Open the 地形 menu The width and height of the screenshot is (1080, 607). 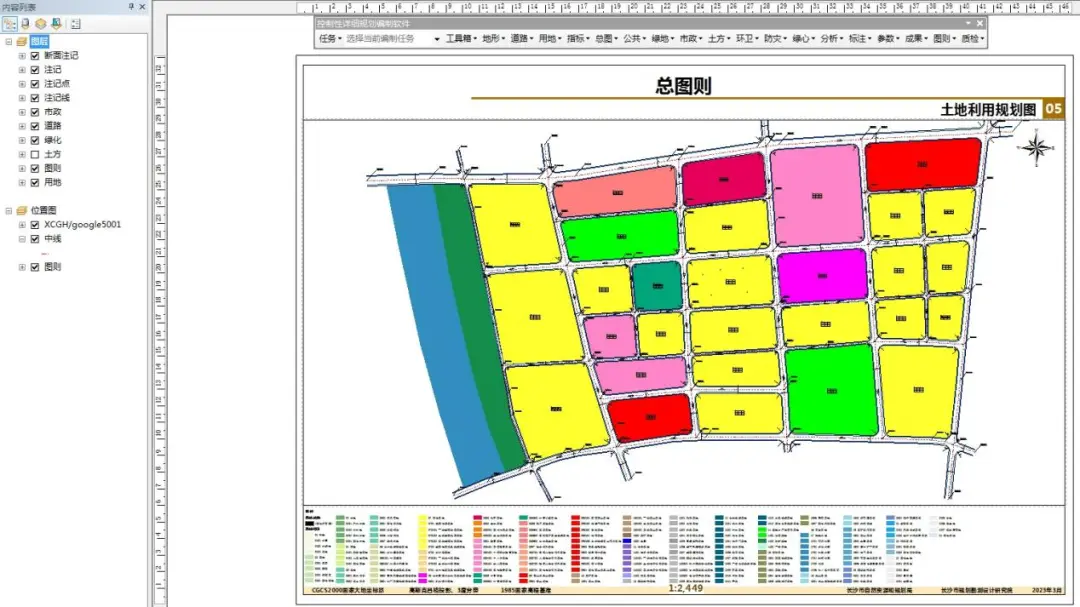[x=493, y=39]
